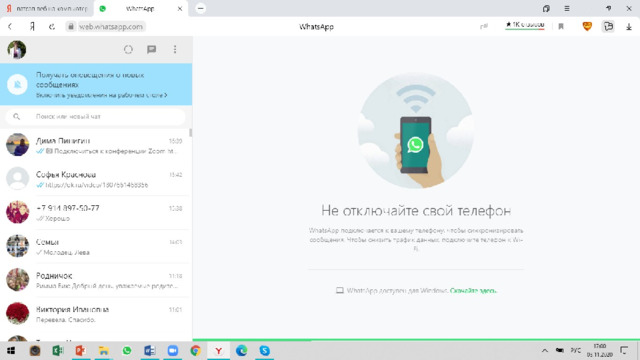The width and height of the screenshot is (640, 360).
Task: Bookmark the page with the bookmark icon
Action: pyautogui.click(x=561, y=27)
